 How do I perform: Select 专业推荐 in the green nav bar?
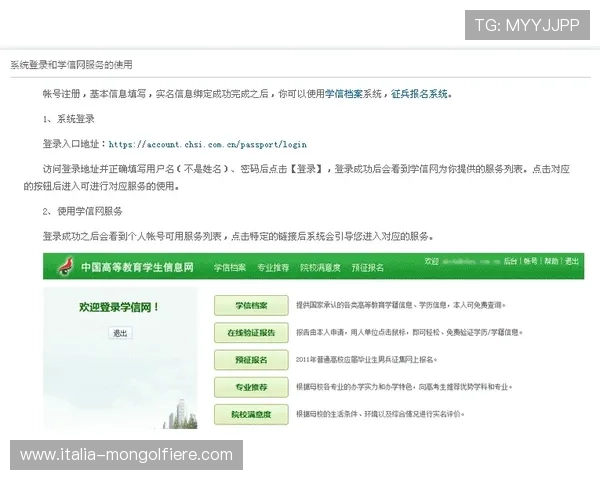tap(273, 268)
